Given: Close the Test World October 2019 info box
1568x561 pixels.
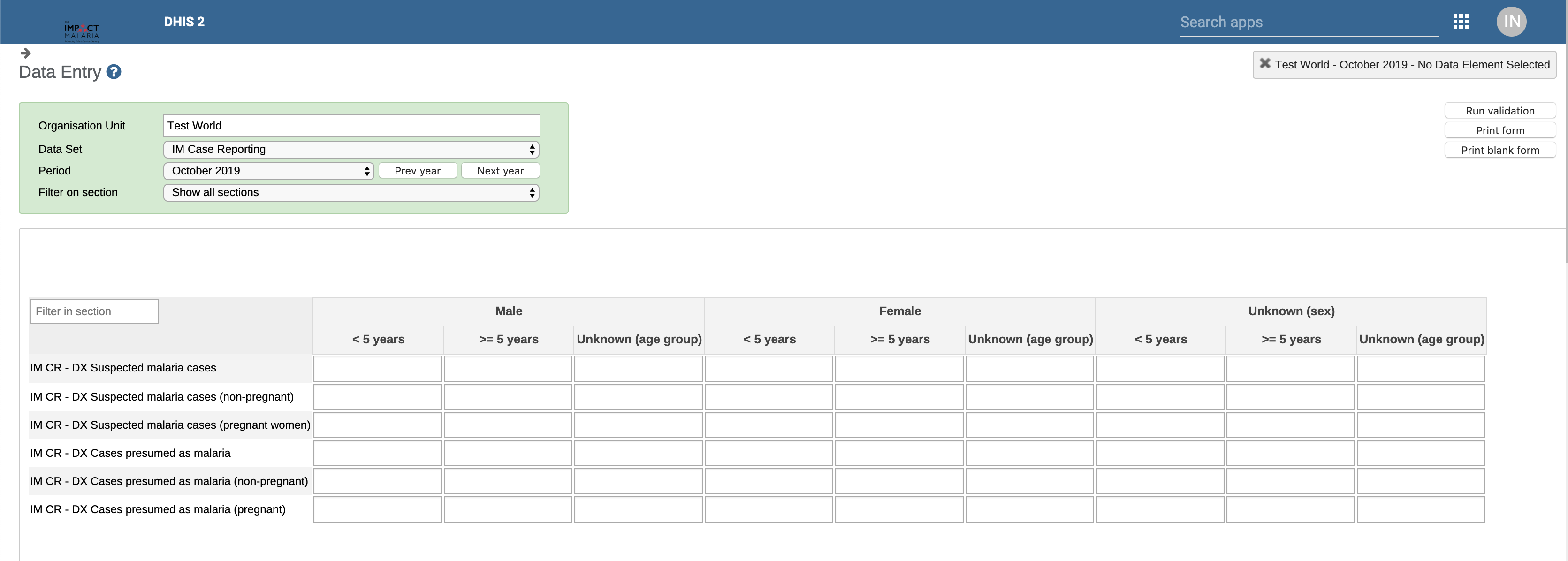Looking at the screenshot, I should 1265,63.
